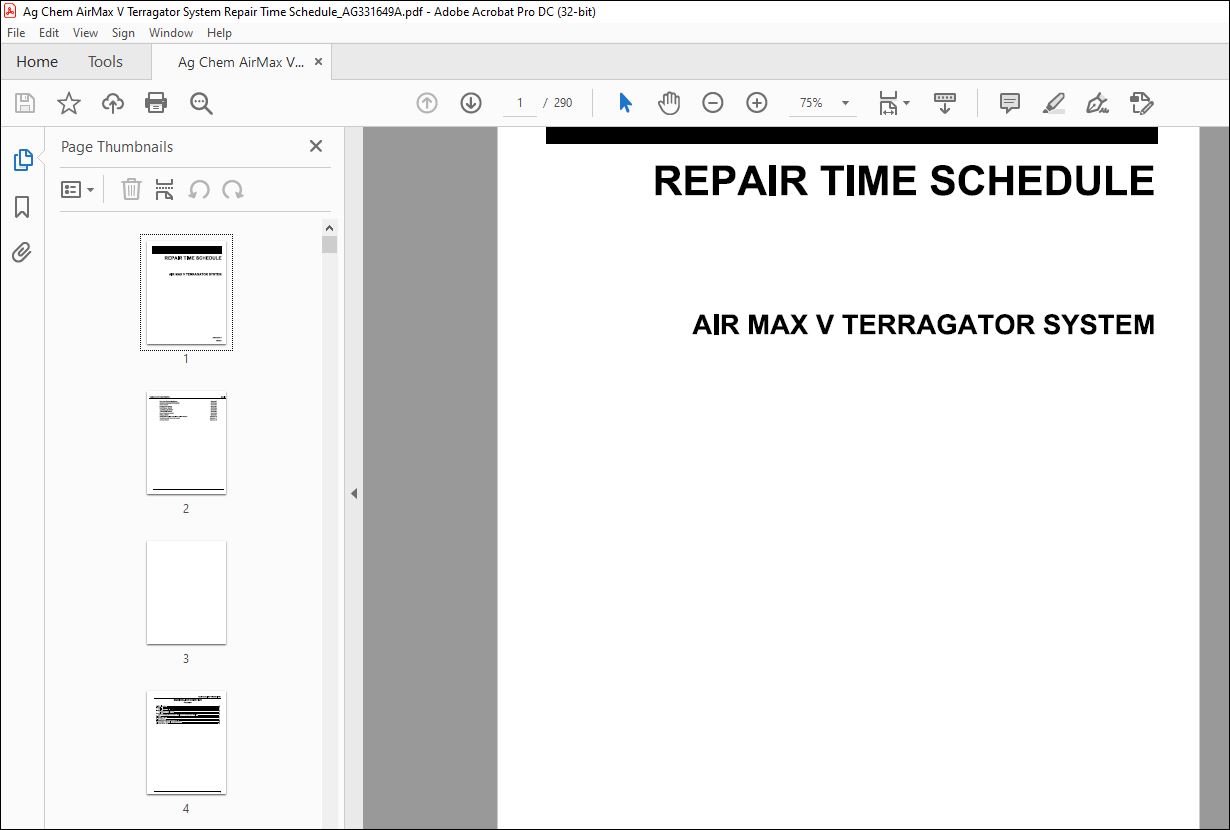Toggle the Page Thumbnails panel icon

tap(22, 160)
